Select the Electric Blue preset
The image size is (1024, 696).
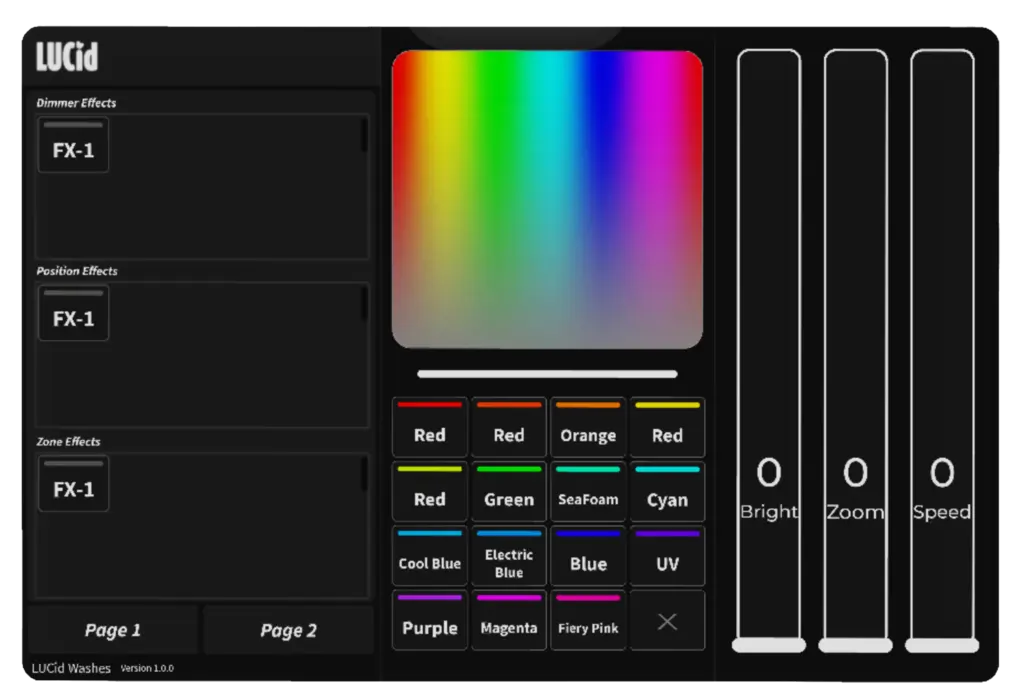[x=508, y=556]
